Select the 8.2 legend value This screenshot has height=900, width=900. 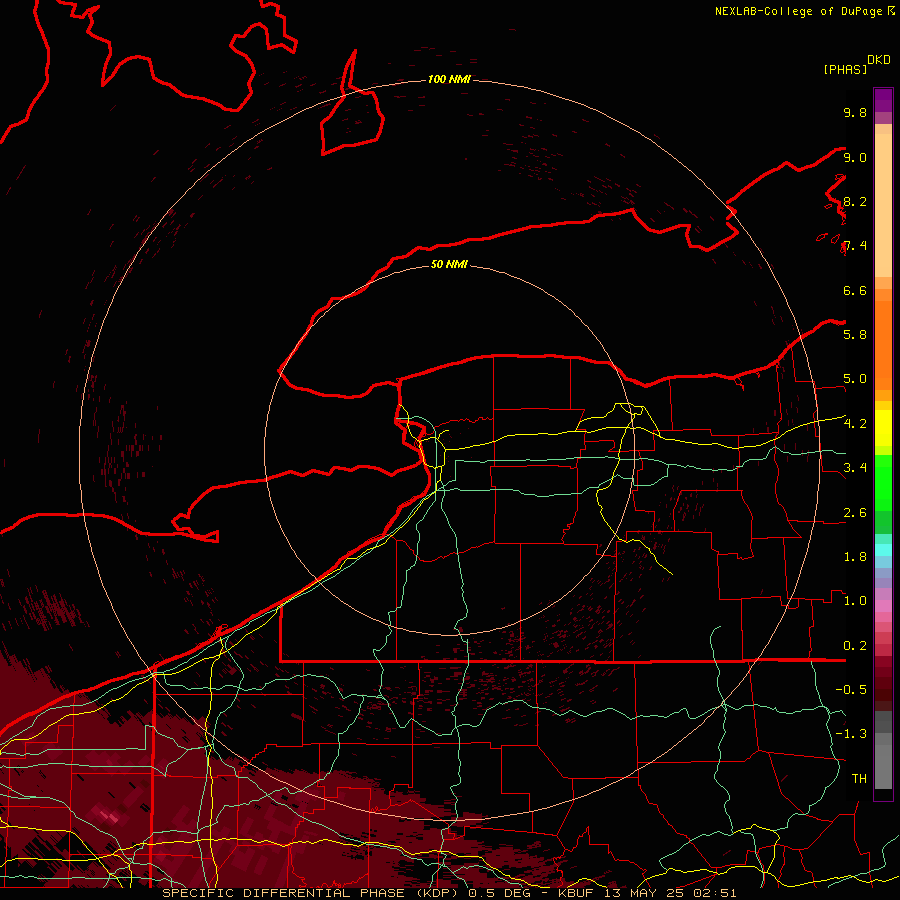(855, 201)
